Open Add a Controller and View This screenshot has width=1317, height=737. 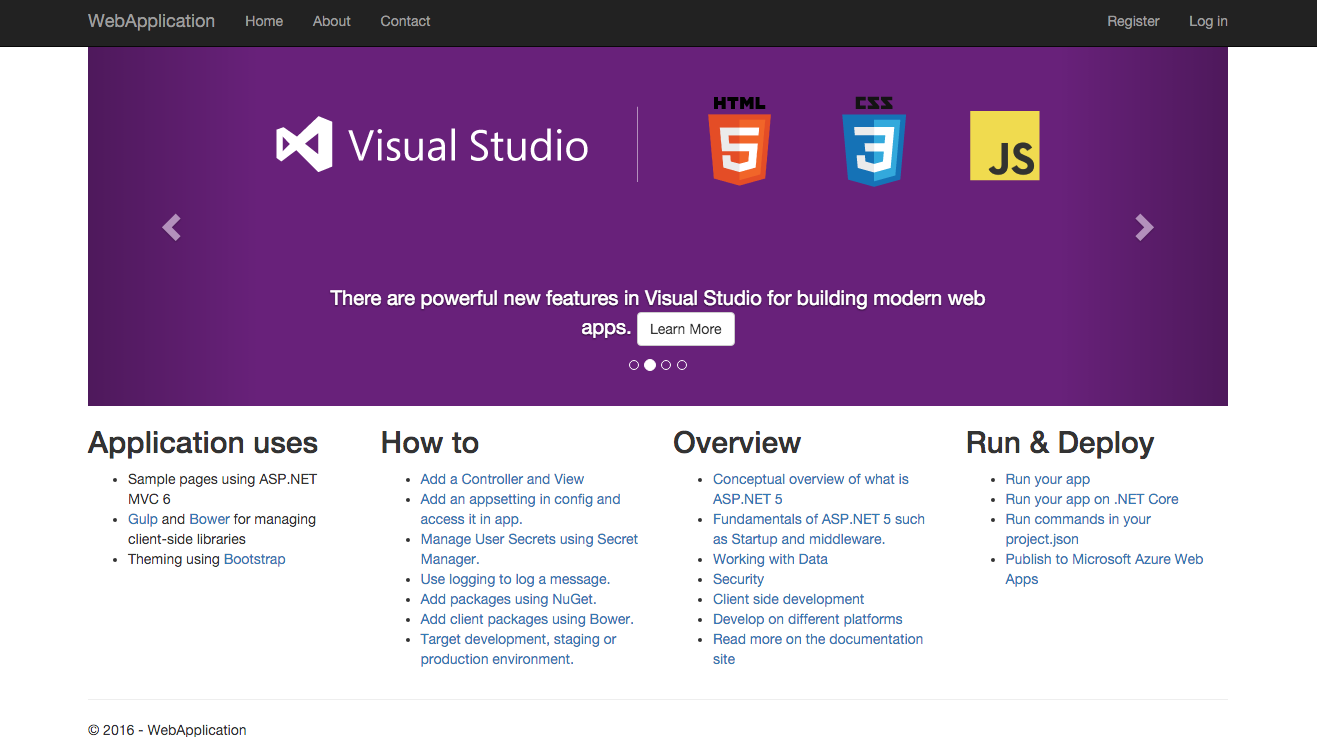[502, 479]
